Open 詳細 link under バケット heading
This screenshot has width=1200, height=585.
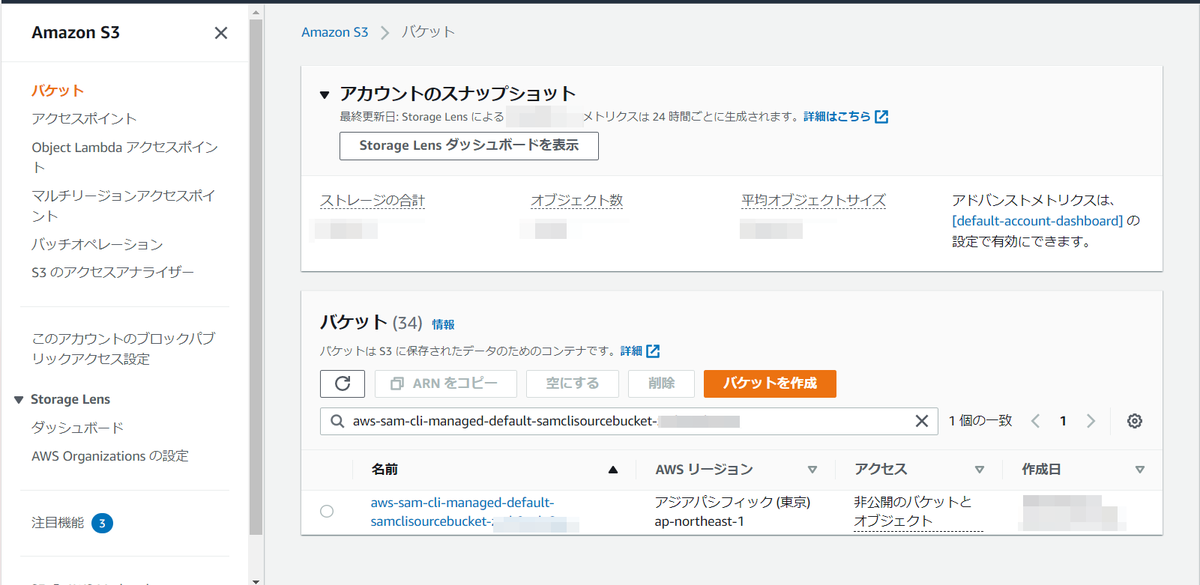point(631,351)
